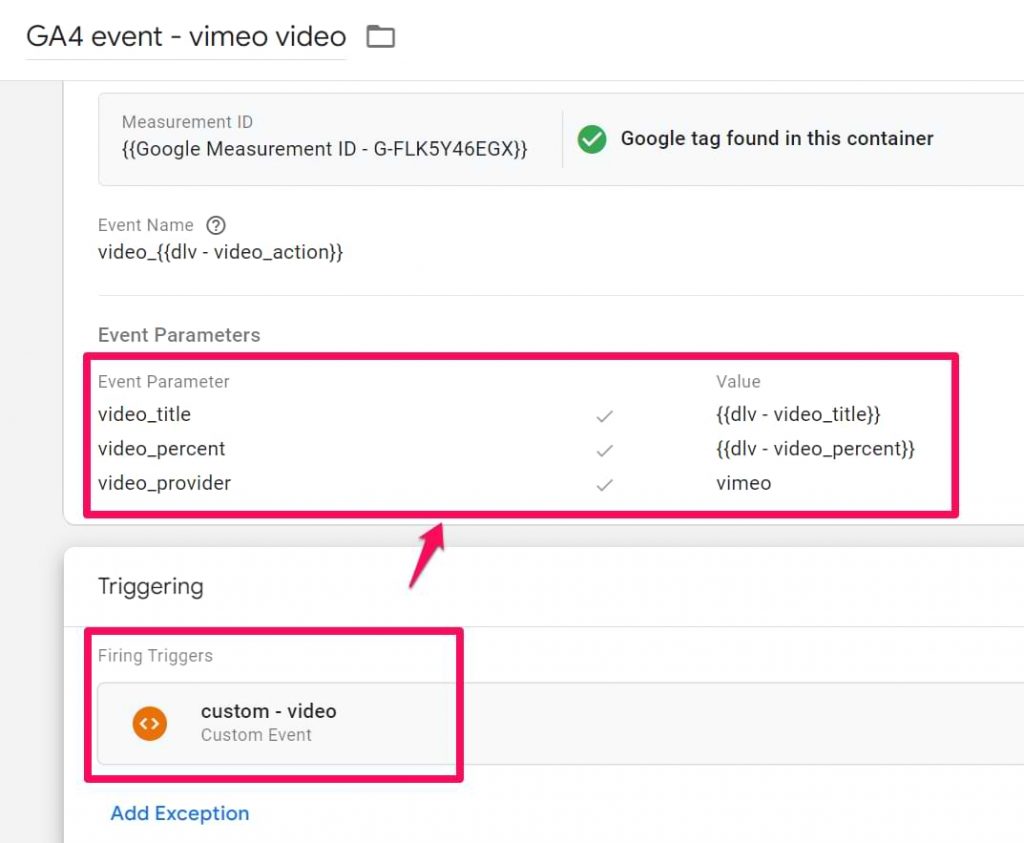The height and width of the screenshot is (843, 1024).
Task: Edit the GA4 event - vimeo video name
Action: tap(185, 36)
